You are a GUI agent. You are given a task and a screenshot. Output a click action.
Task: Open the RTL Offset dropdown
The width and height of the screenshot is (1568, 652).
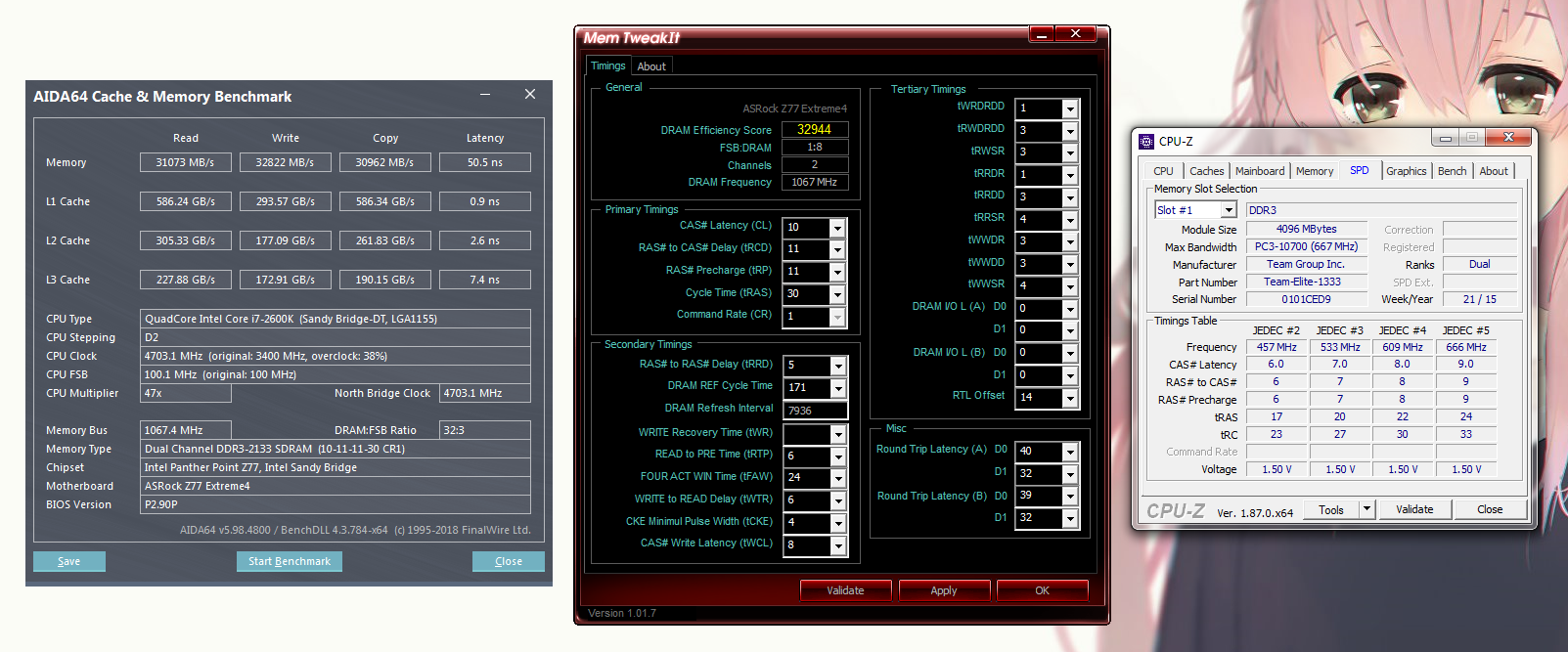coord(1070,398)
